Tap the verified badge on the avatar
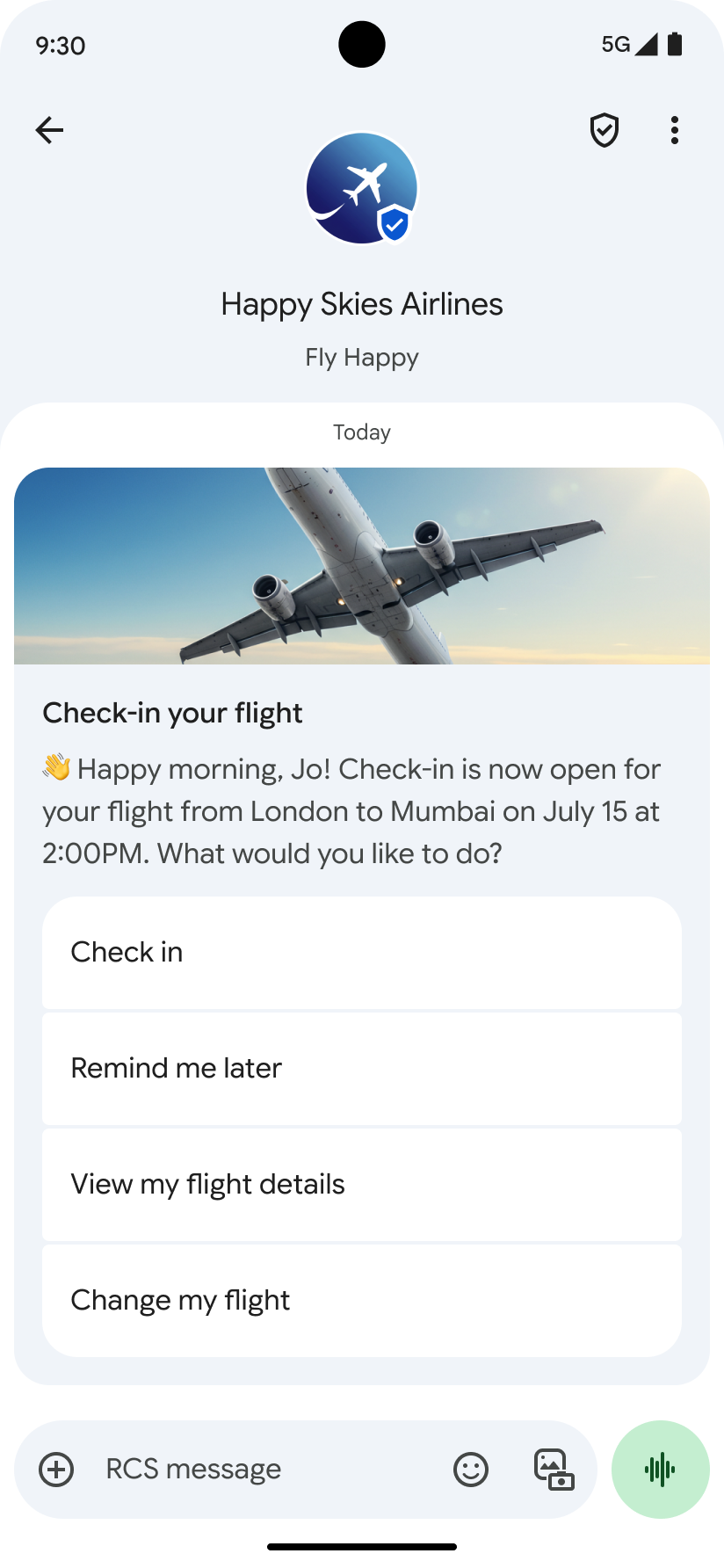The image size is (724, 1568). pos(395,225)
